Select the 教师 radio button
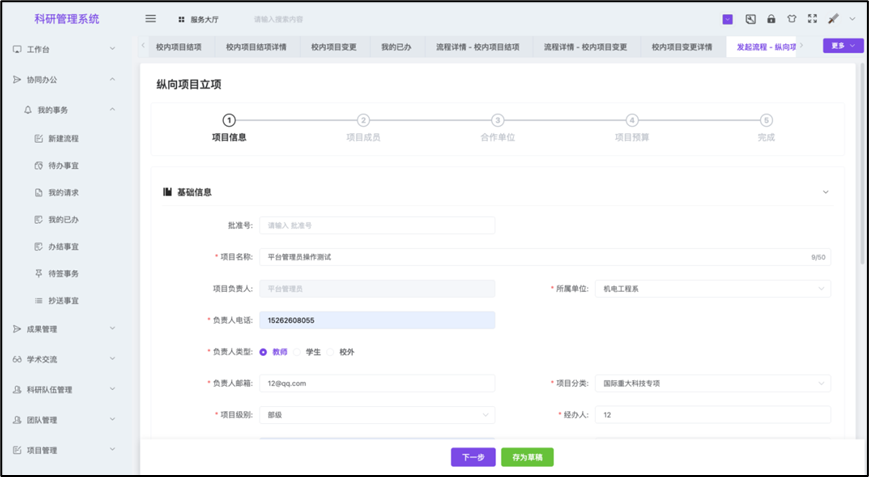Viewport: 869px width, 477px height. pyautogui.click(x=264, y=352)
